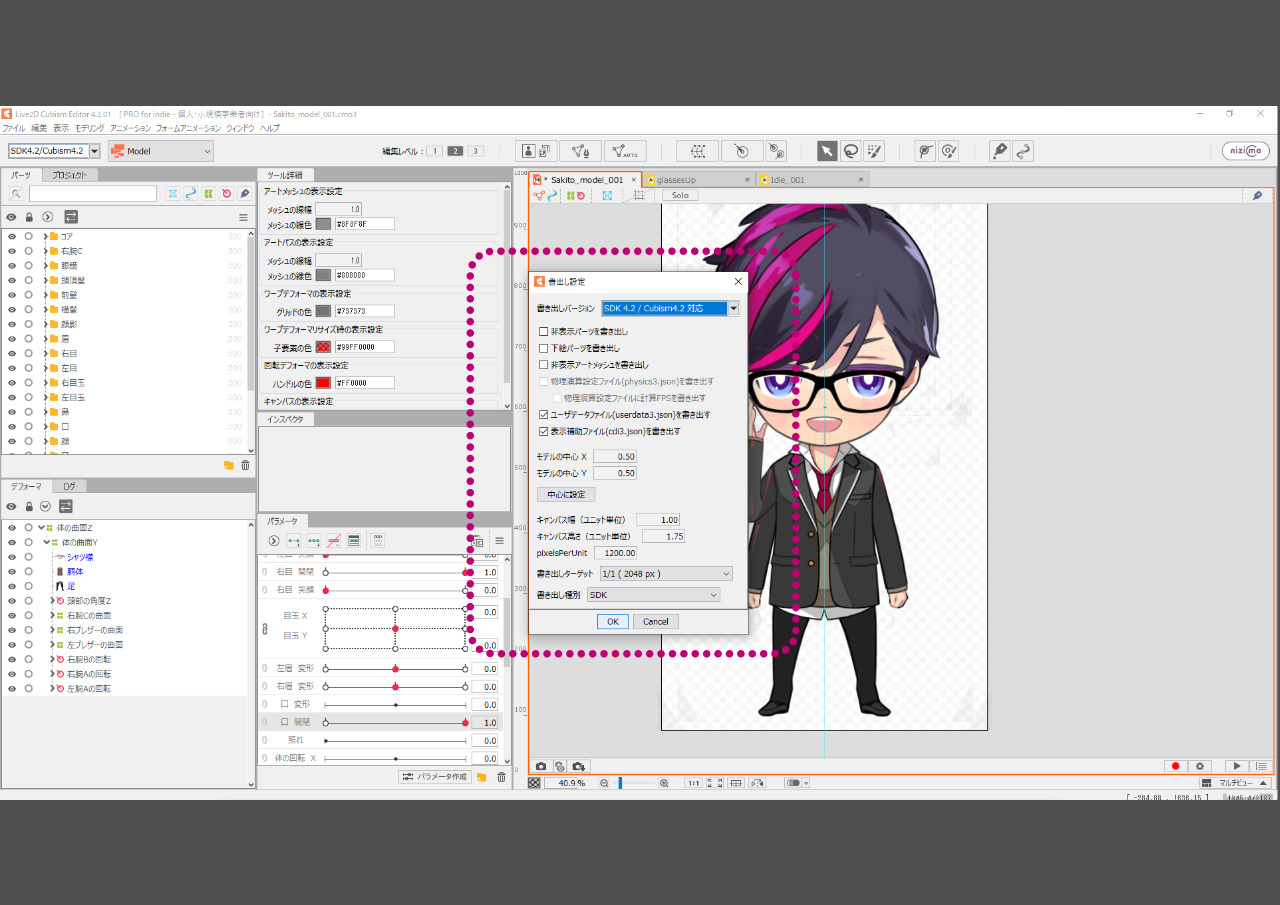The image size is (1280, 905).
Task: Click the parts panel search magnifier icon
Action: tap(16, 194)
